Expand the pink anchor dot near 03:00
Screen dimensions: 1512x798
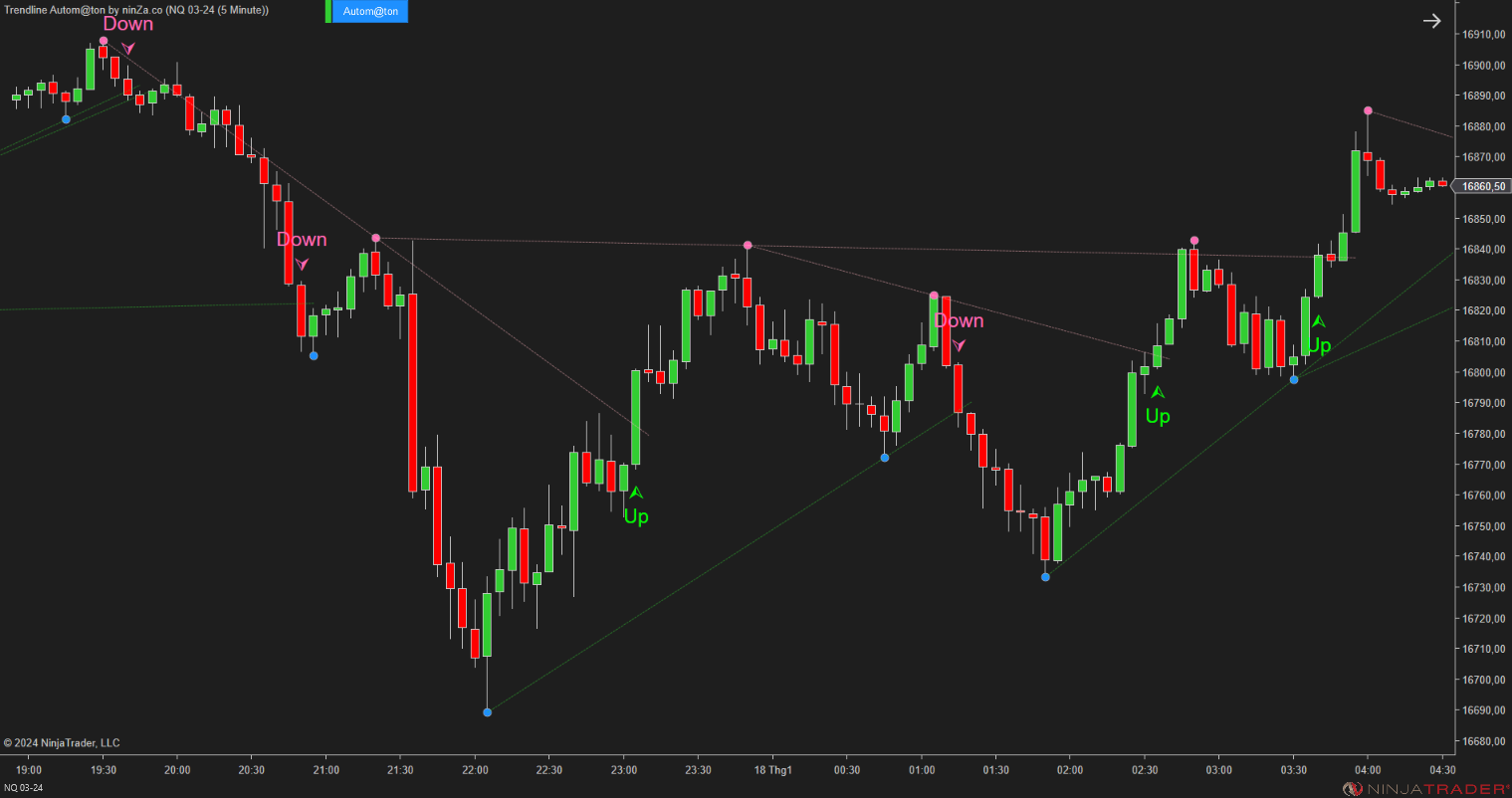click(x=1193, y=240)
